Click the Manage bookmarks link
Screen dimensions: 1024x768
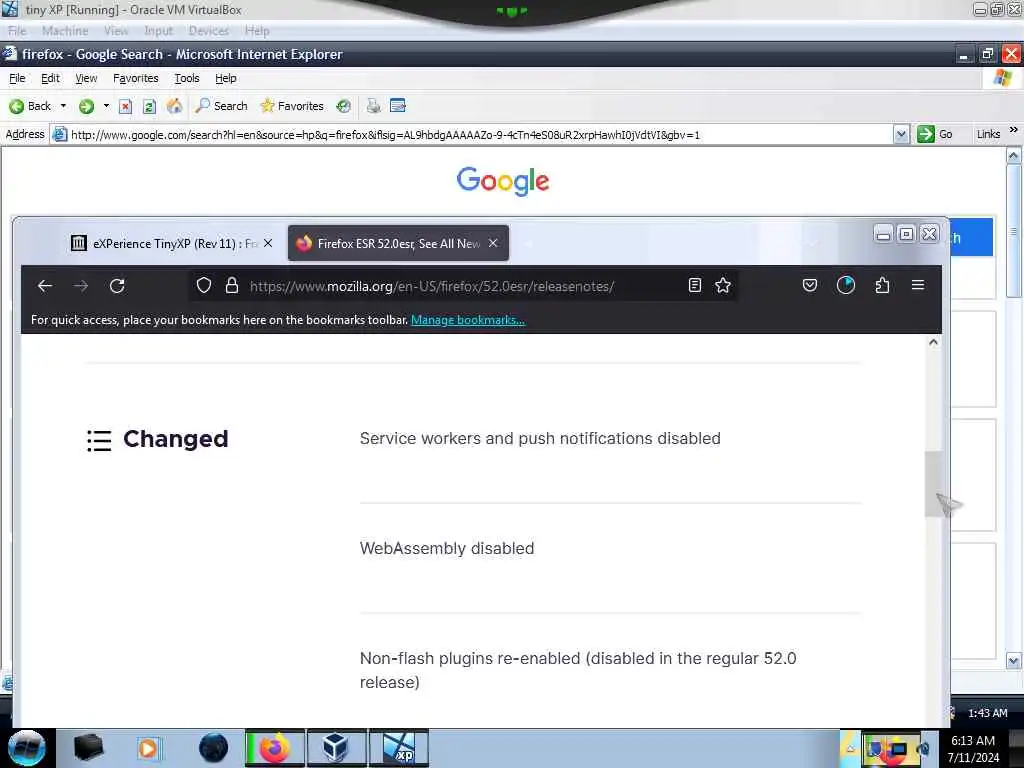point(468,320)
